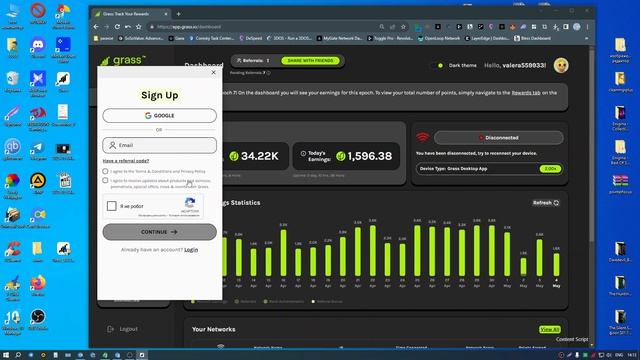
Task: Open the taskbar clock
Action: click(x=631, y=355)
